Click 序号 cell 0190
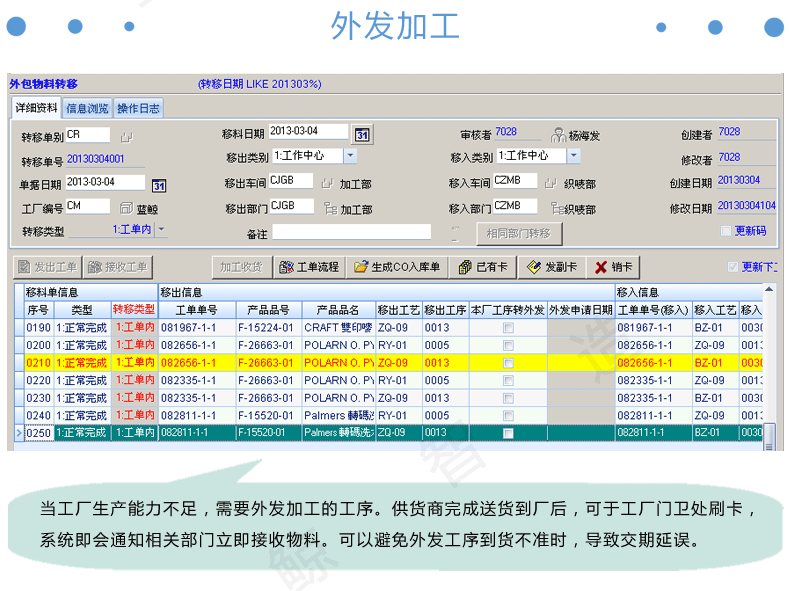 (x=39, y=328)
